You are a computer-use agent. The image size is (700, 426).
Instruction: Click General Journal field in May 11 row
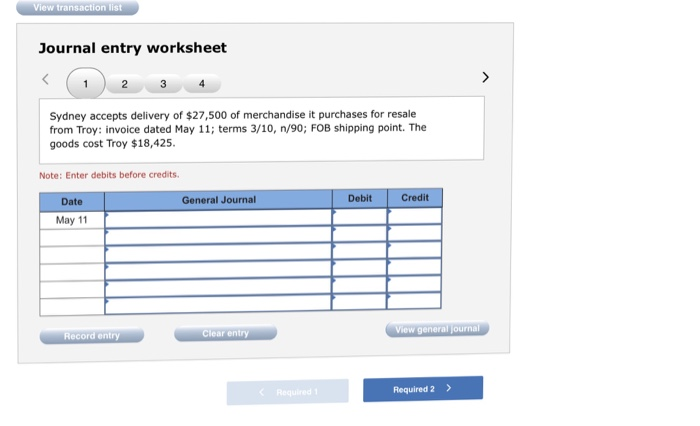(218, 219)
